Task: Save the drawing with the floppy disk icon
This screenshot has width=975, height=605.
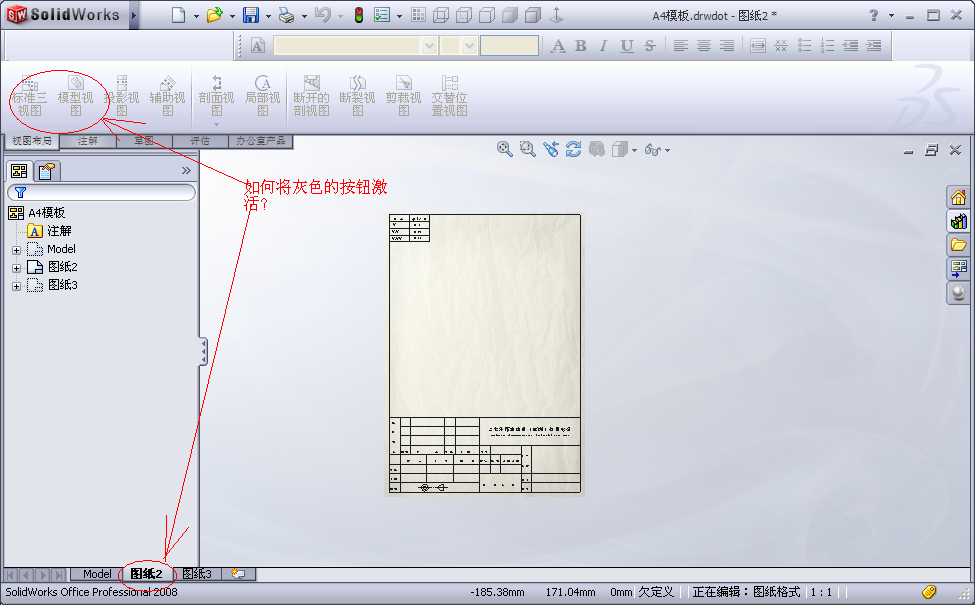Action: coord(251,15)
